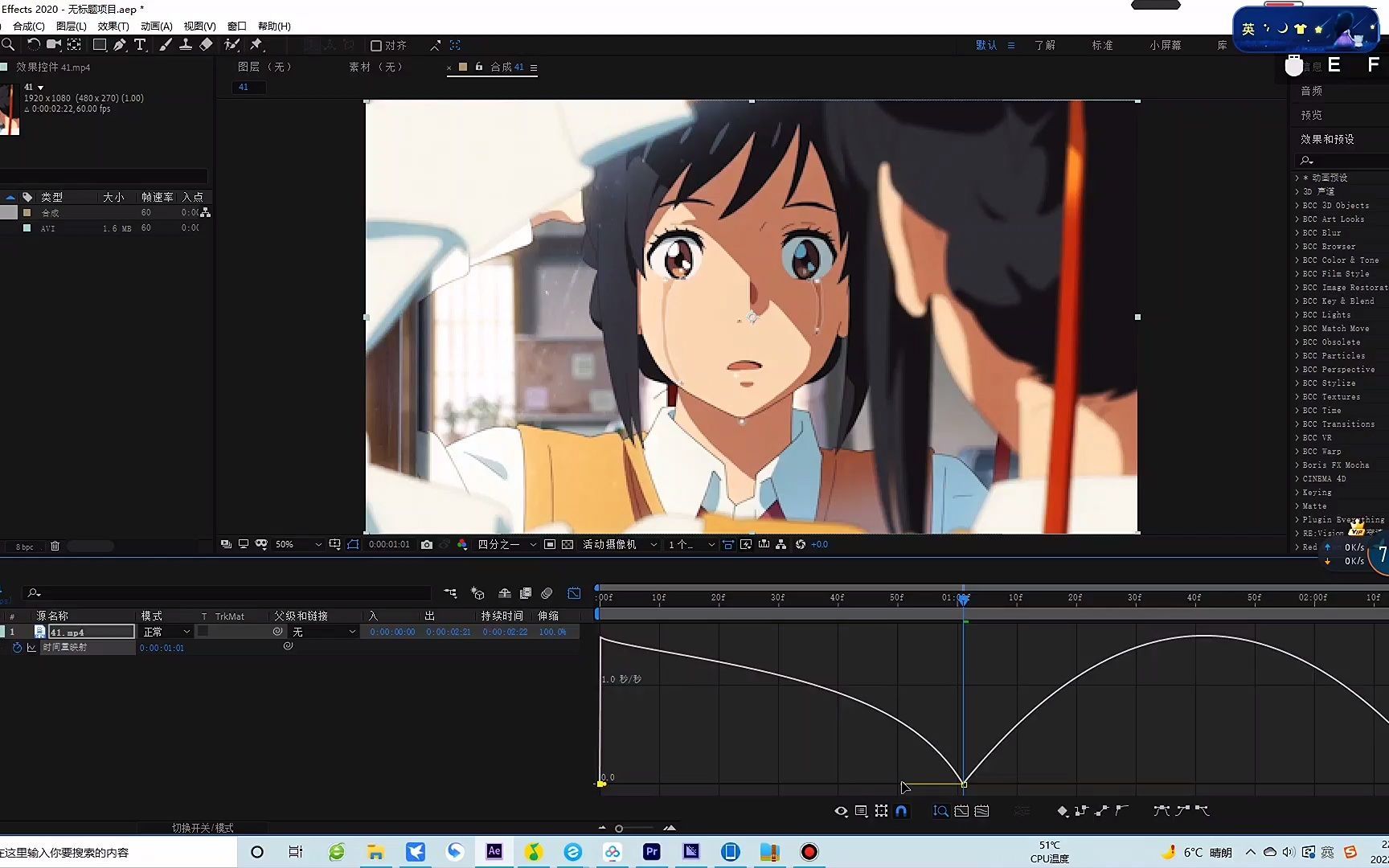Viewport: 1389px width, 868px height.
Task: Click the Graph Editor icon in timeline
Action: click(574, 593)
